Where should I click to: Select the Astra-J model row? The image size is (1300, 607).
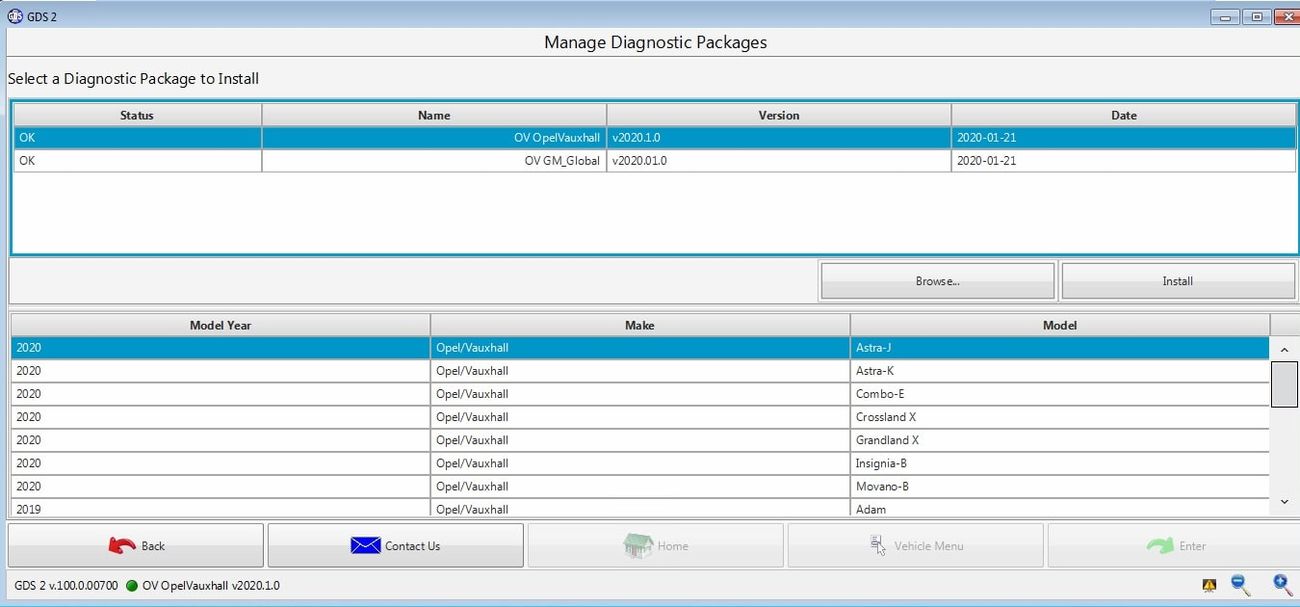[x=640, y=348]
